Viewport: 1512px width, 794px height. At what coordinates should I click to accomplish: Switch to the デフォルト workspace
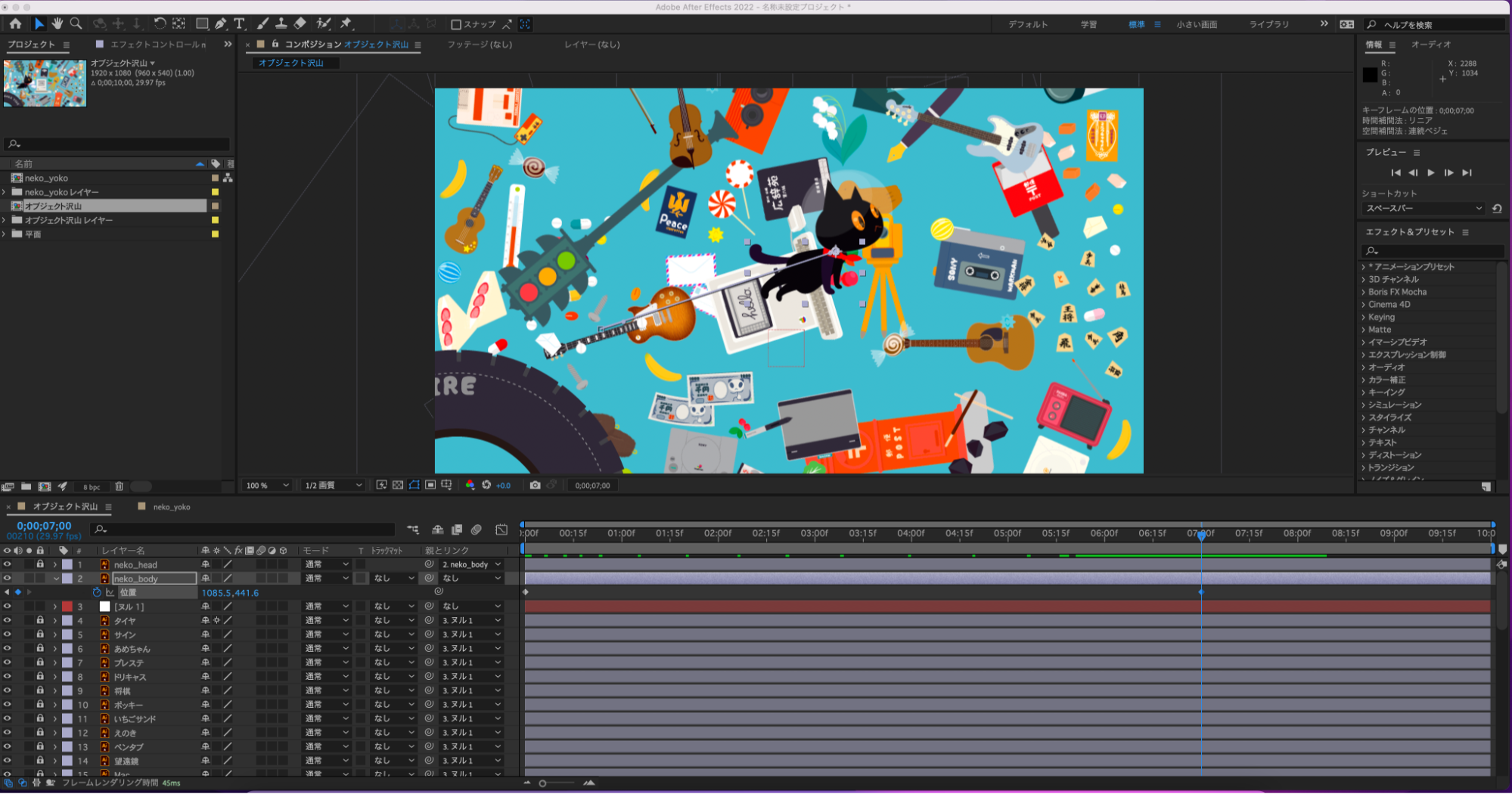[1028, 25]
